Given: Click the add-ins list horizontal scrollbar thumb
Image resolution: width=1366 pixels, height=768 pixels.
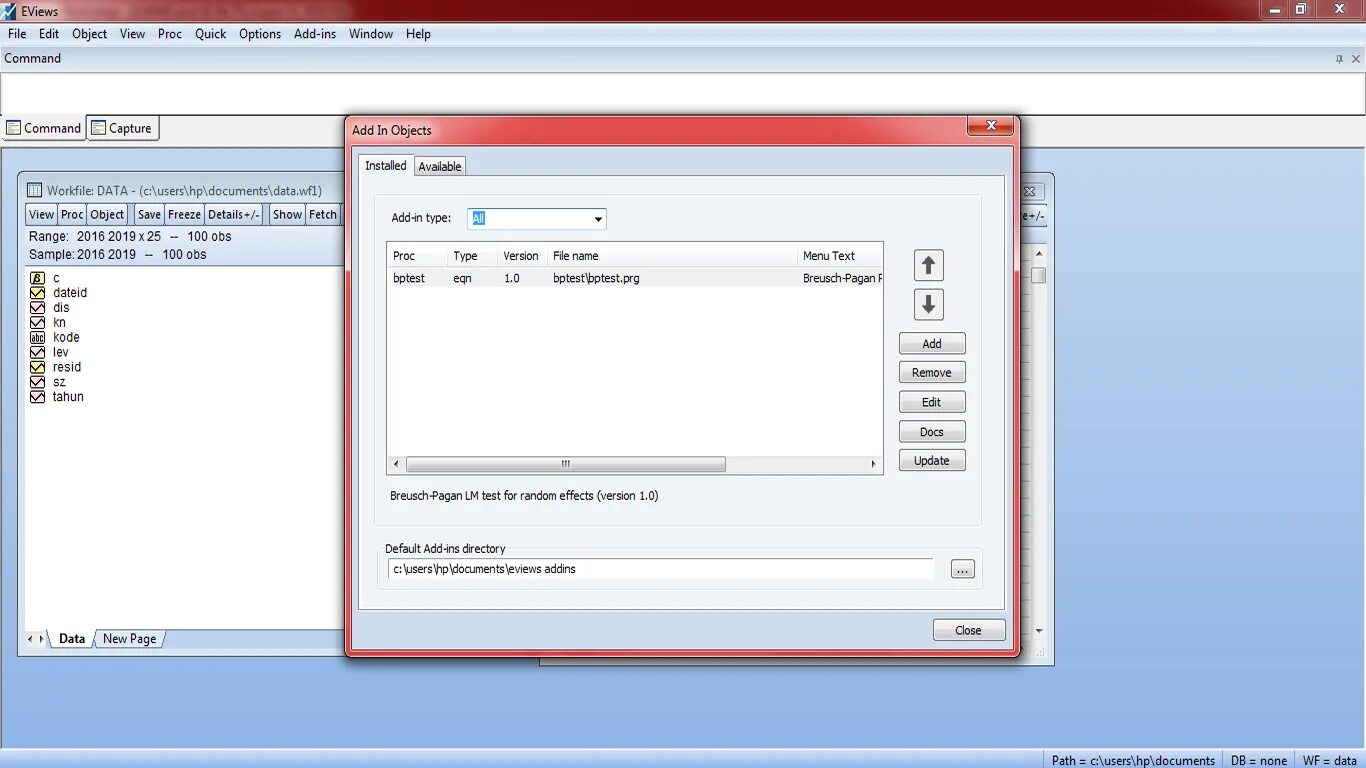Looking at the screenshot, I should coord(565,464).
